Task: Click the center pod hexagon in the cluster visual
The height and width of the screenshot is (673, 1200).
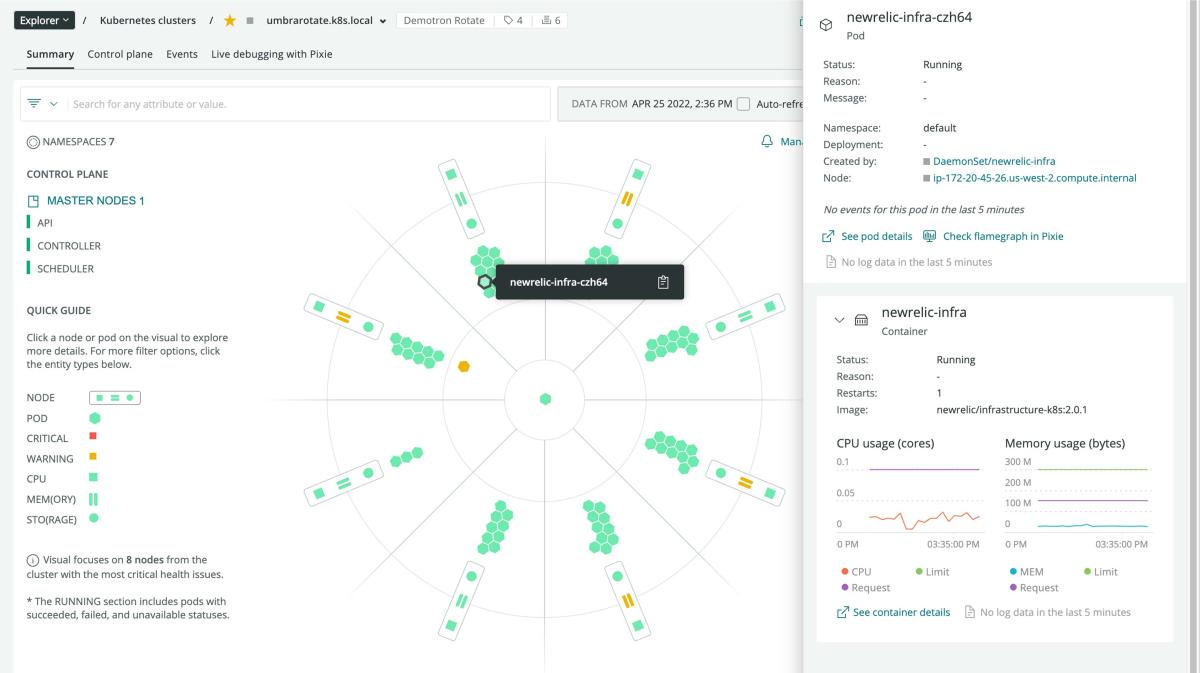Action: [545, 399]
